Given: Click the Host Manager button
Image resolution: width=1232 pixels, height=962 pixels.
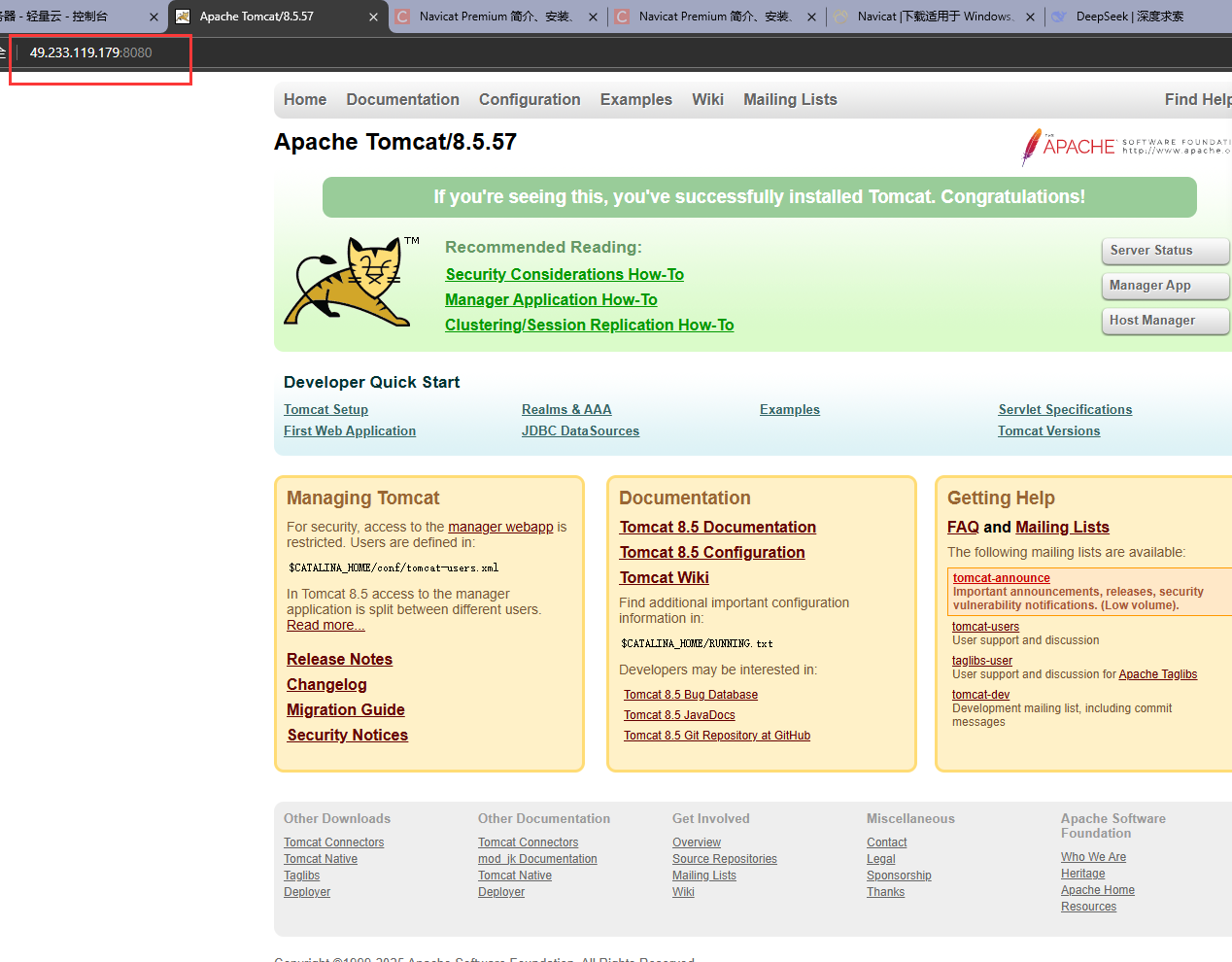Looking at the screenshot, I should point(1166,321).
